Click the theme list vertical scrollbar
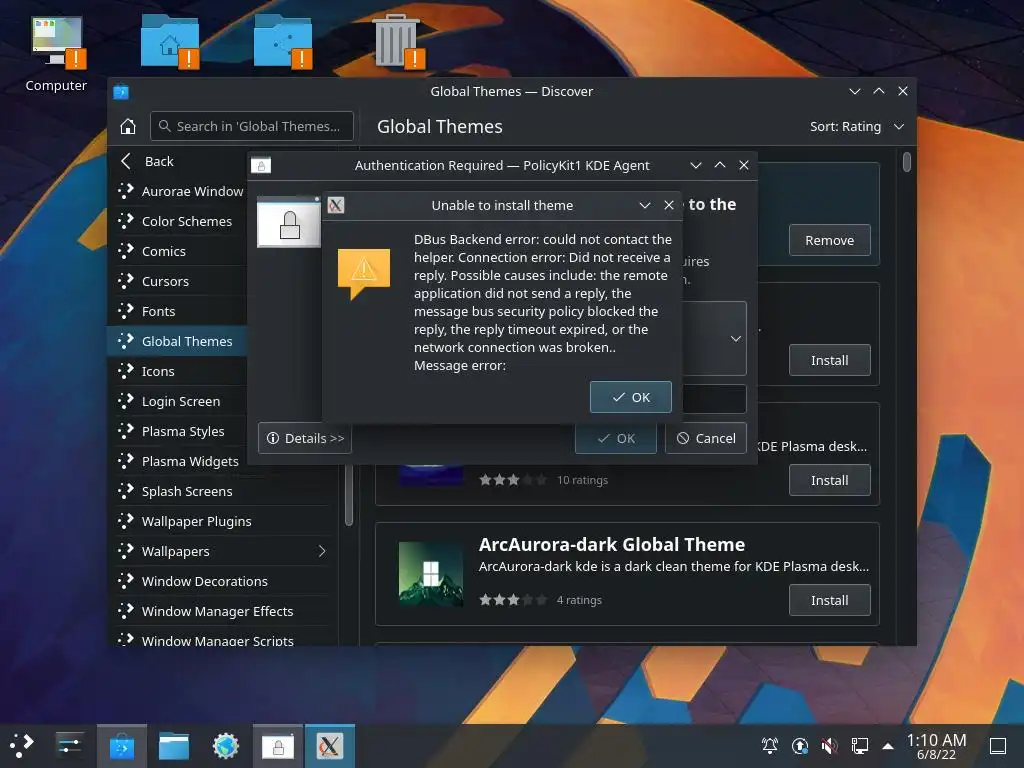Image resolution: width=1024 pixels, height=768 pixels. (906, 161)
